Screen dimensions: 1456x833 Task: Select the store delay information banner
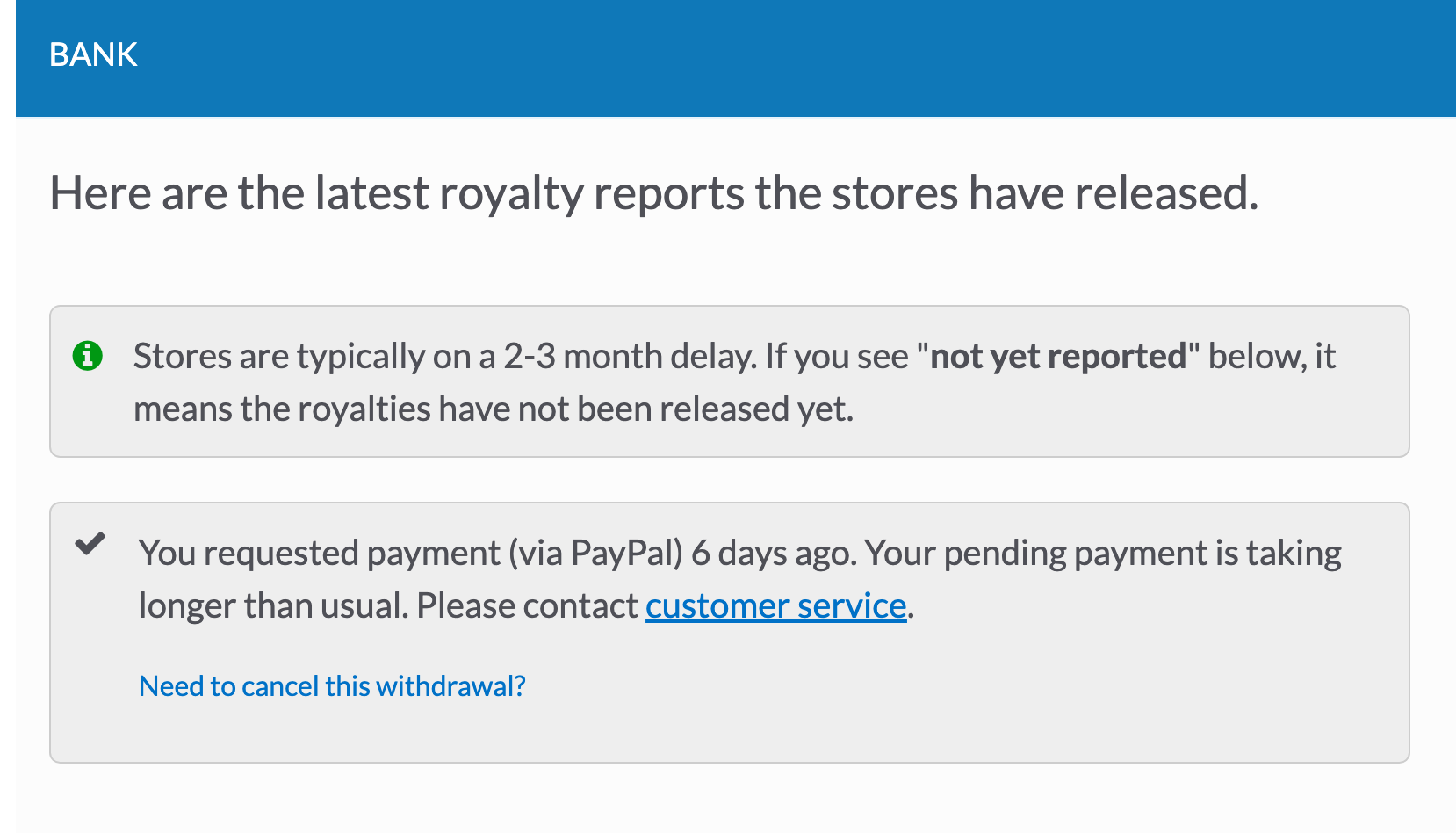[x=729, y=380]
